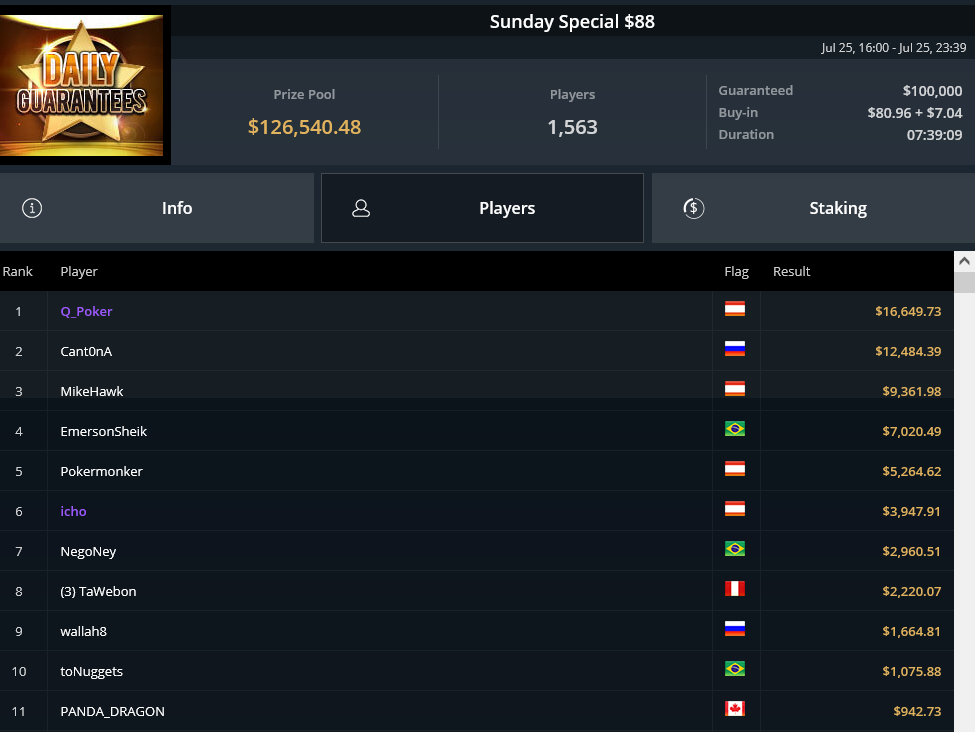The height and width of the screenshot is (732, 975).
Task: Sort by the Rank column header
Action: pyautogui.click(x=17, y=272)
